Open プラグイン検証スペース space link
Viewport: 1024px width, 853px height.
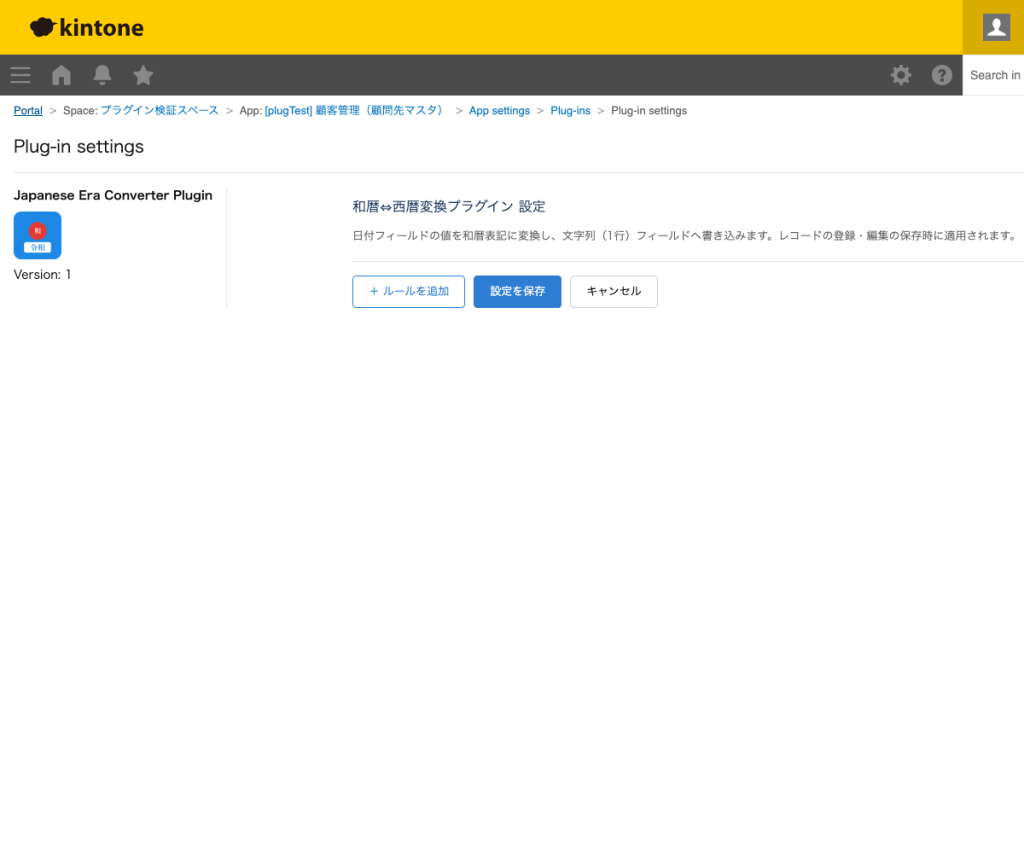tap(160, 110)
